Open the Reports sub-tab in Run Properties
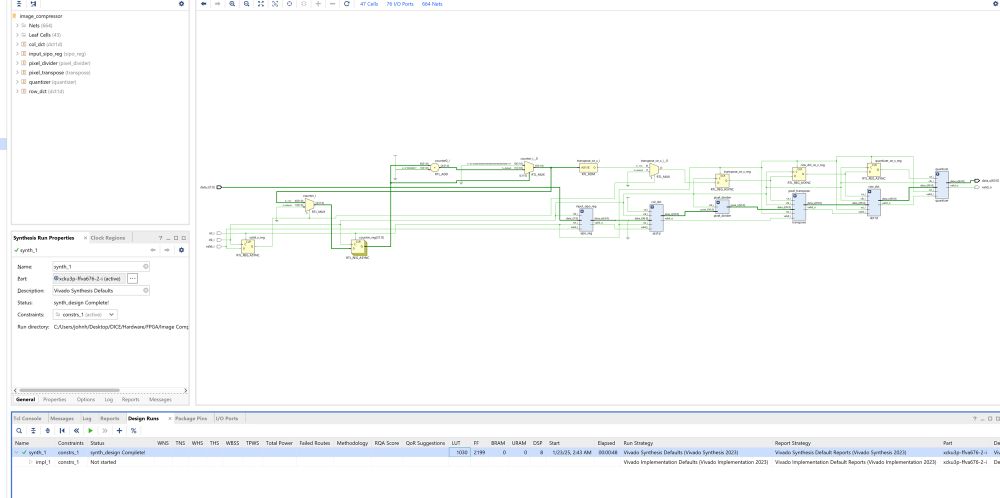1000x498 pixels. [x=130, y=400]
